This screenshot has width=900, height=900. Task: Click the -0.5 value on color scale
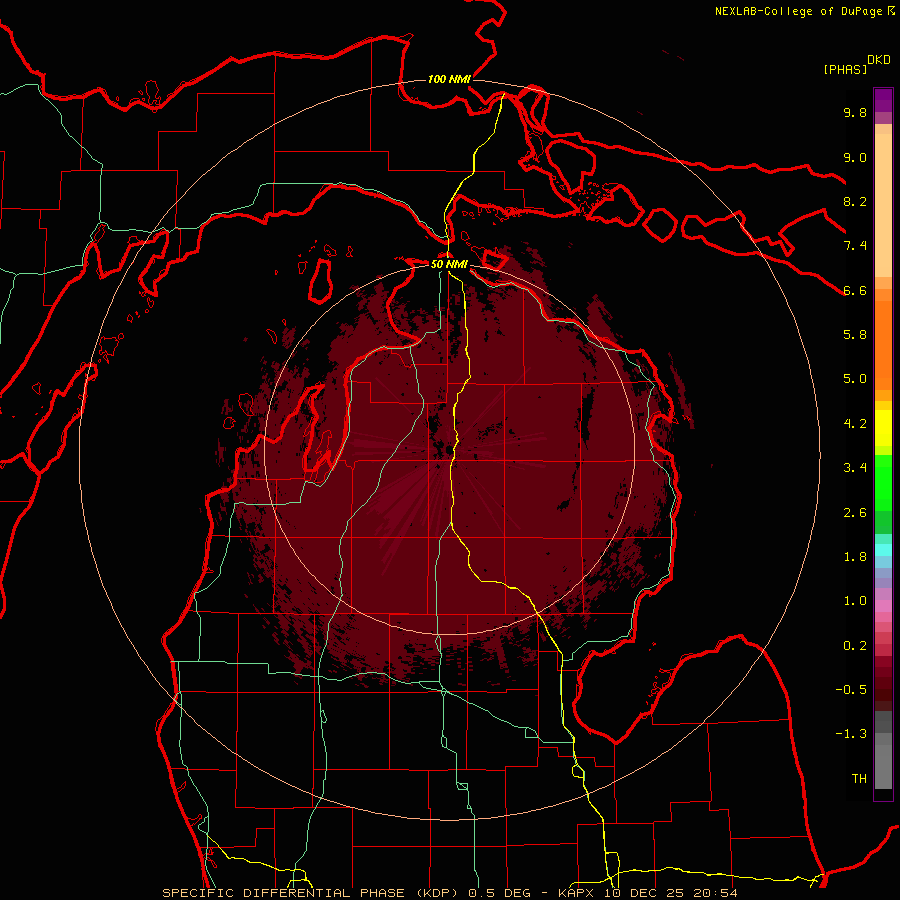851,690
